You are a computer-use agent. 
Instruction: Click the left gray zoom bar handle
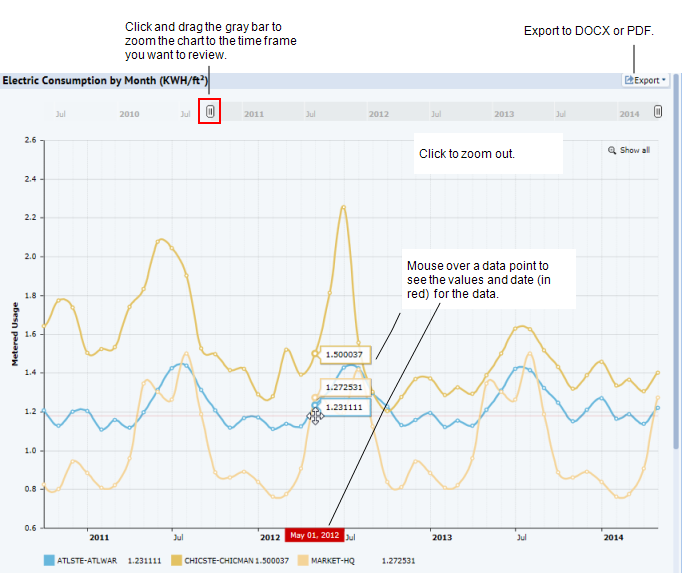pos(210,112)
